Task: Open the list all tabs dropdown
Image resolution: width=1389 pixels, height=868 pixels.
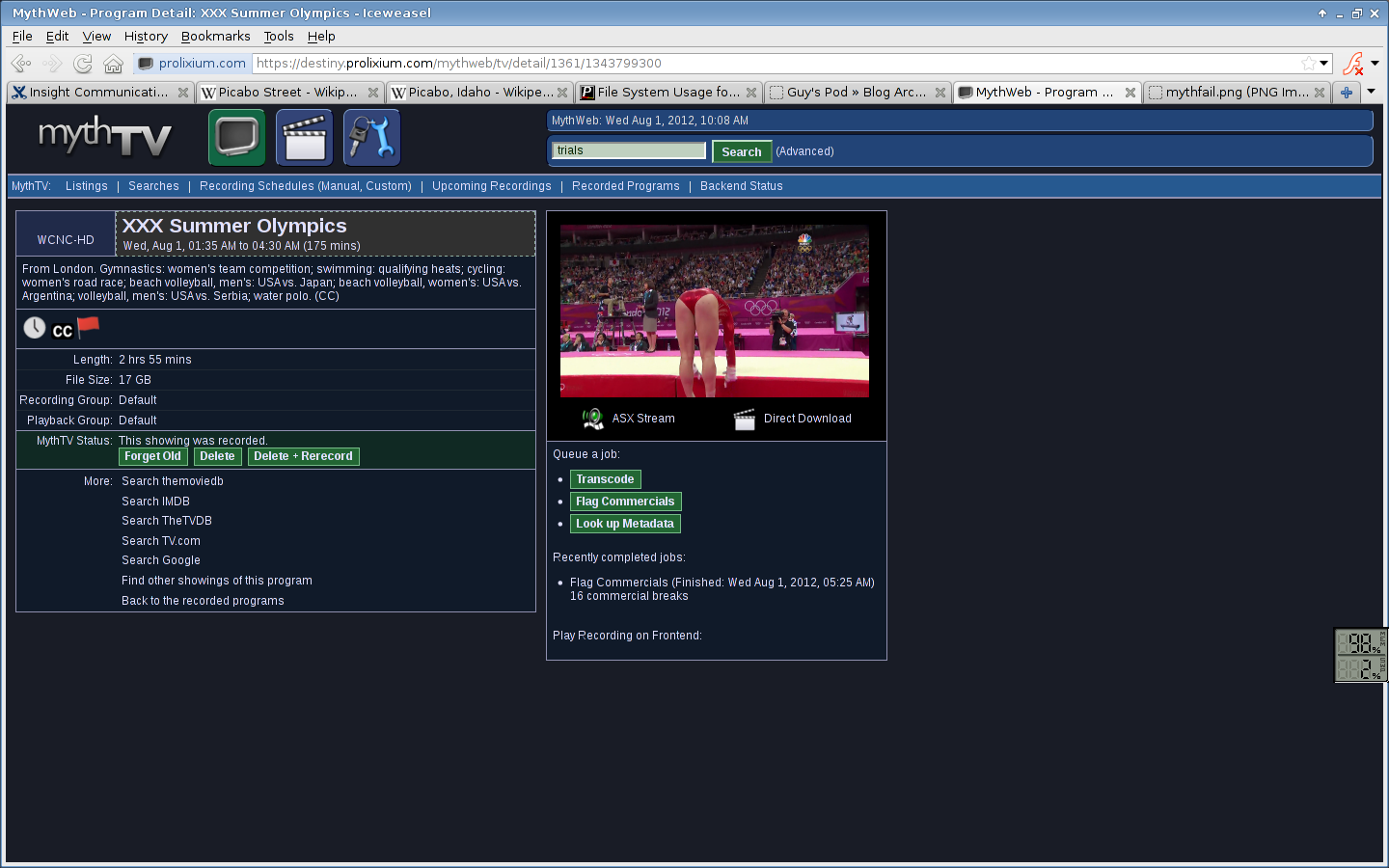Action: [x=1371, y=92]
